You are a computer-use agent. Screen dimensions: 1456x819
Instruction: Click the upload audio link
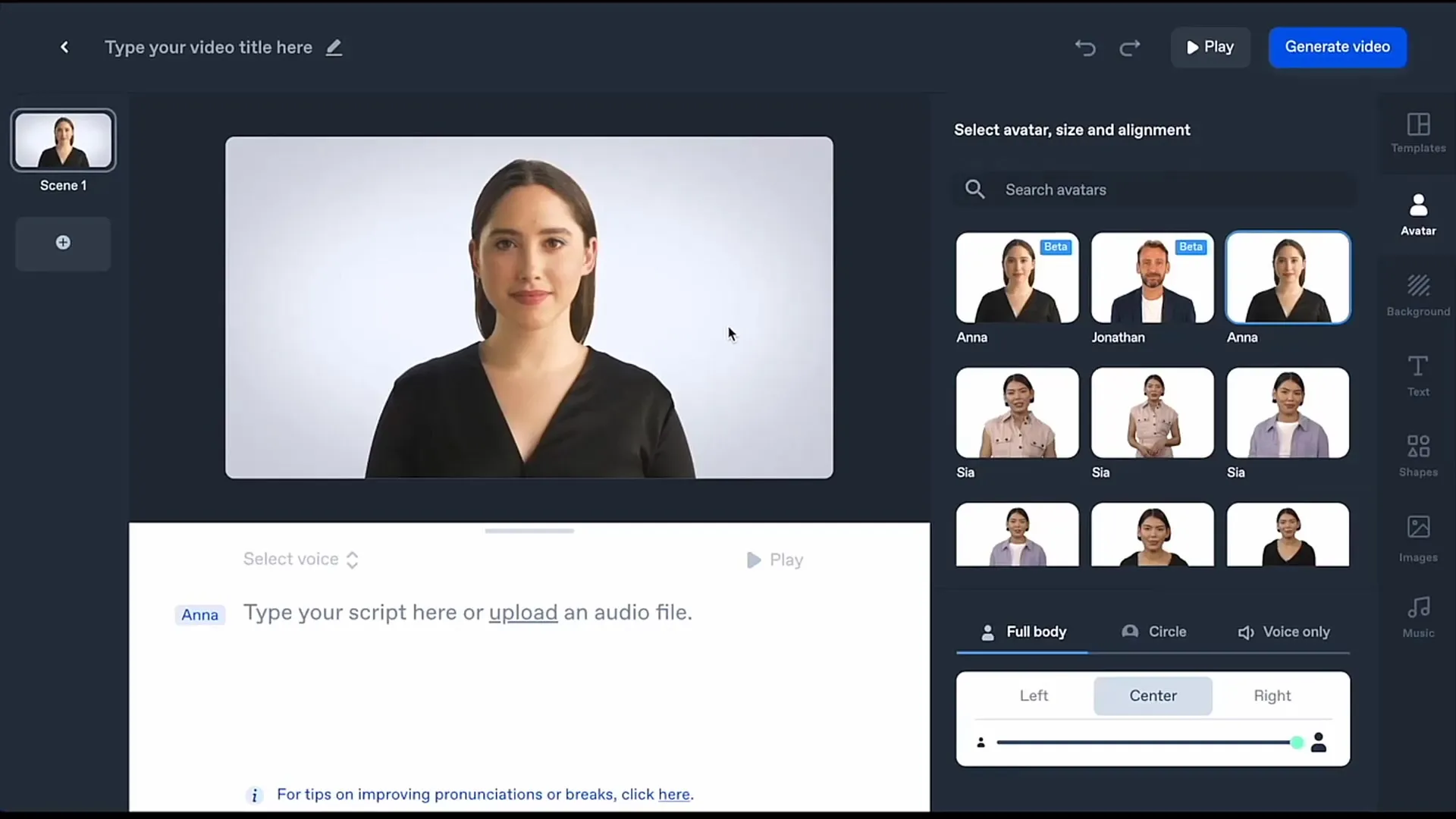[x=522, y=611]
